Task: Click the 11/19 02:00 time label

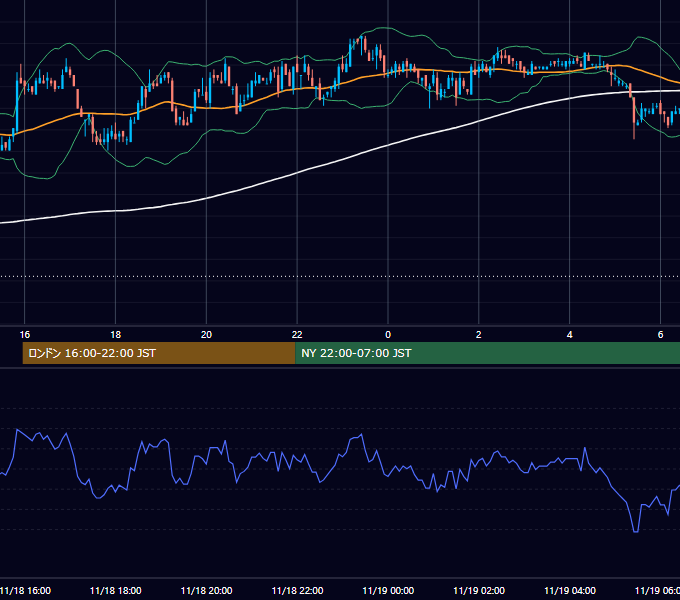Action: pyautogui.click(x=479, y=590)
